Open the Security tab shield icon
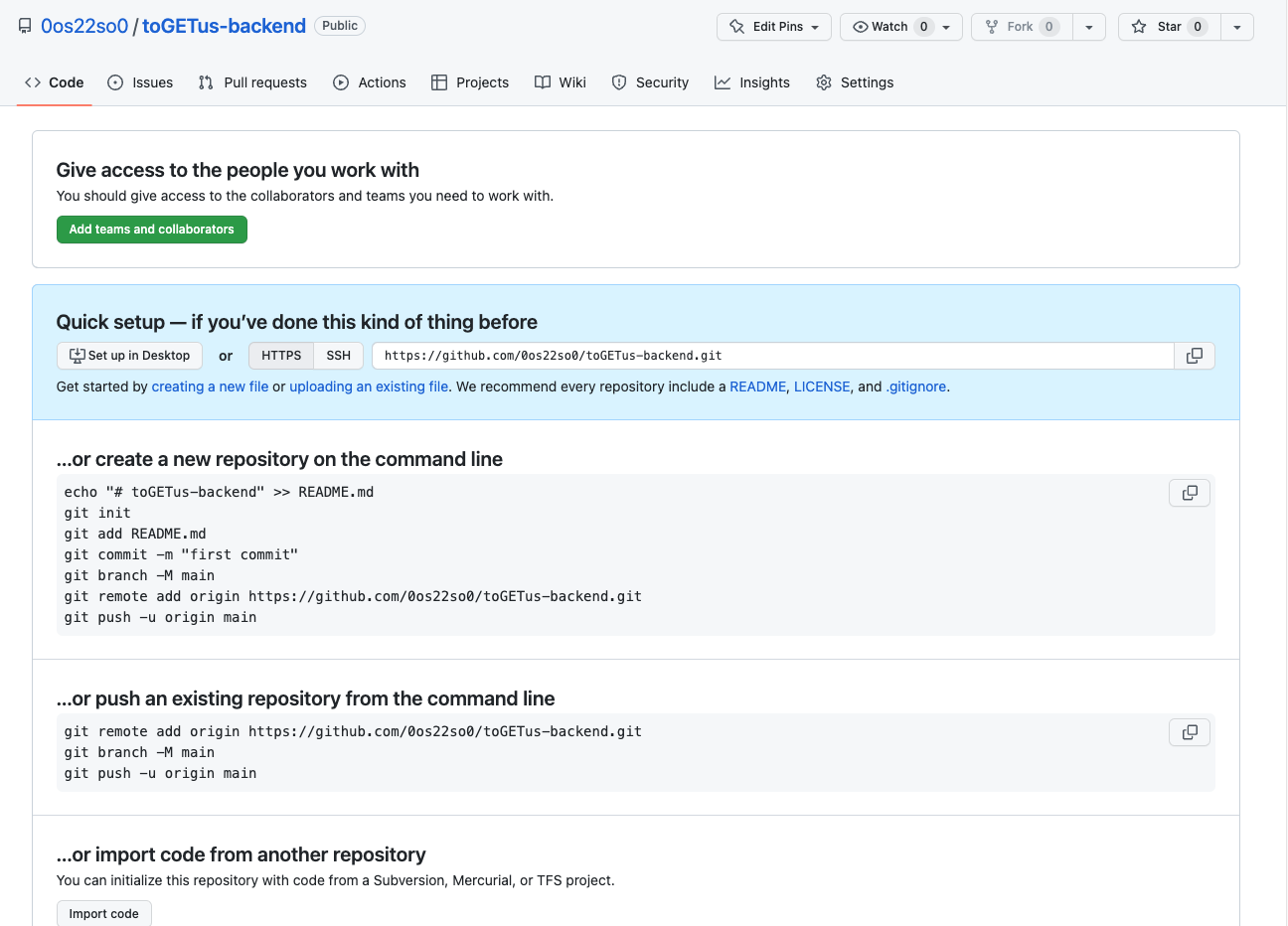1288x926 pixels. click(x=619, y=82)
